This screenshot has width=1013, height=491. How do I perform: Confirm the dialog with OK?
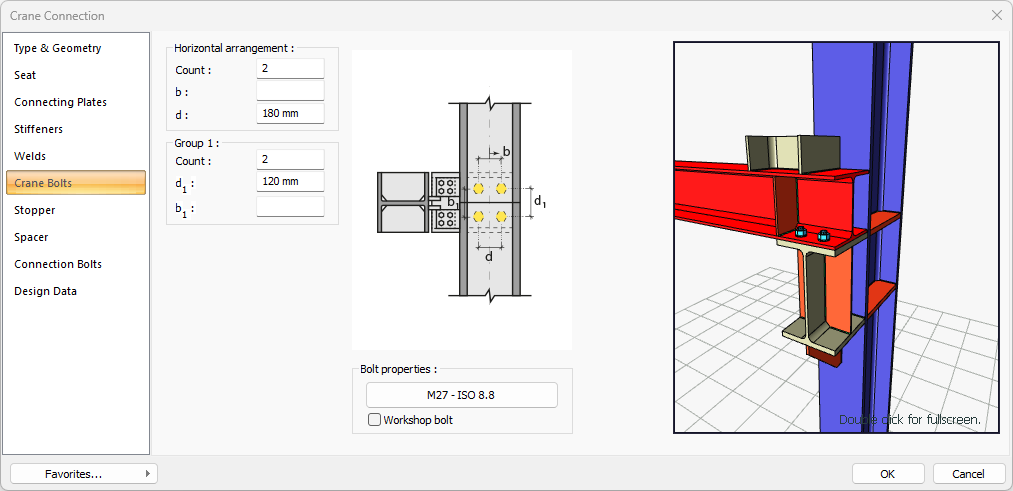[x=887, y=474]
